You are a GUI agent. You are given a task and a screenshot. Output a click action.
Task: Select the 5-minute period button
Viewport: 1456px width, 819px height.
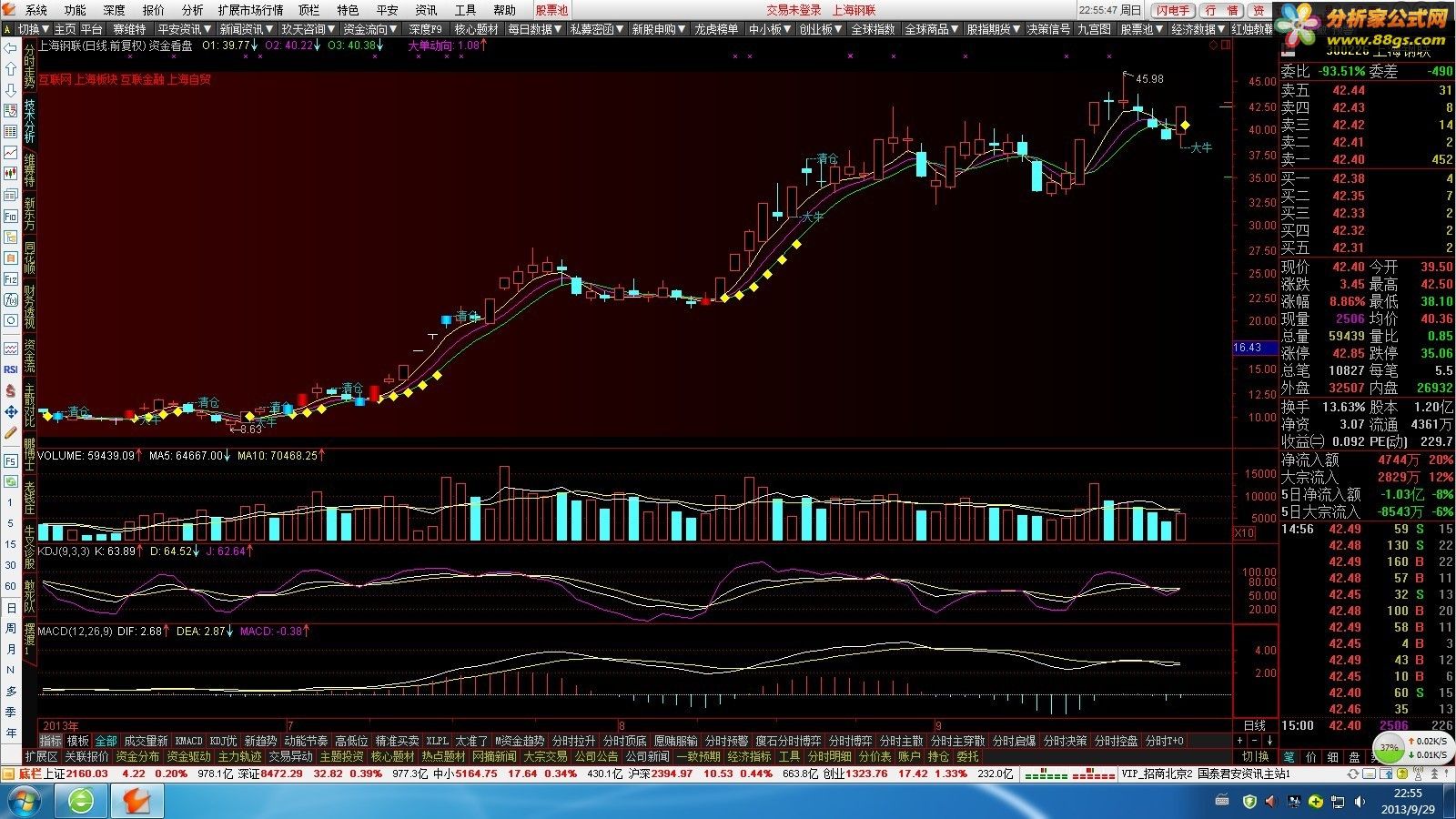(11, 524)
